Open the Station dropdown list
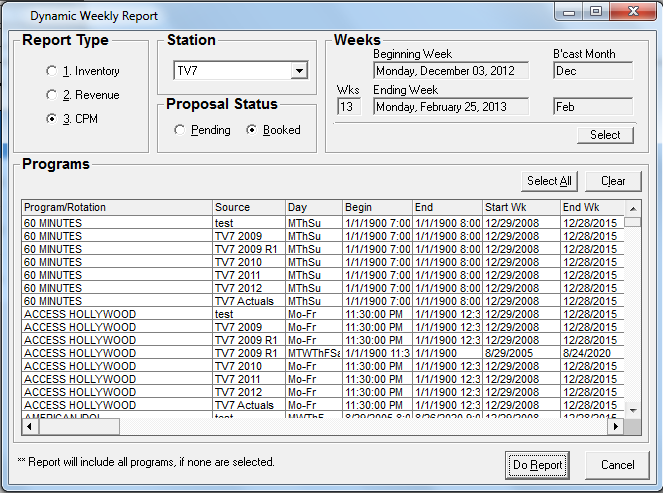This screenshot has width=663, height=493. point(298,71)
